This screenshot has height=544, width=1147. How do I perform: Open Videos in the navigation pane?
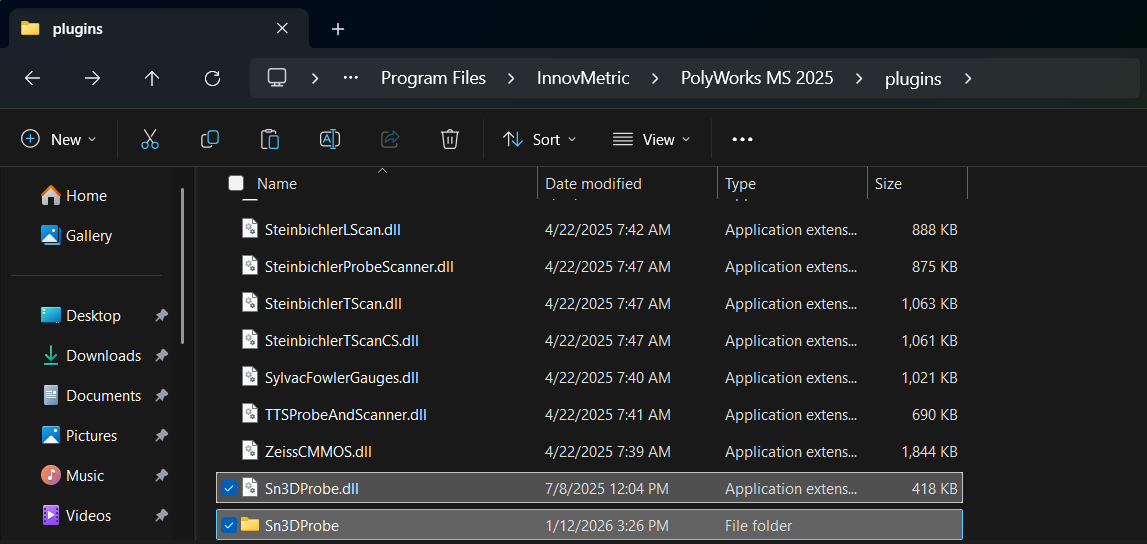pyautogui.click(x=77, y=515)
